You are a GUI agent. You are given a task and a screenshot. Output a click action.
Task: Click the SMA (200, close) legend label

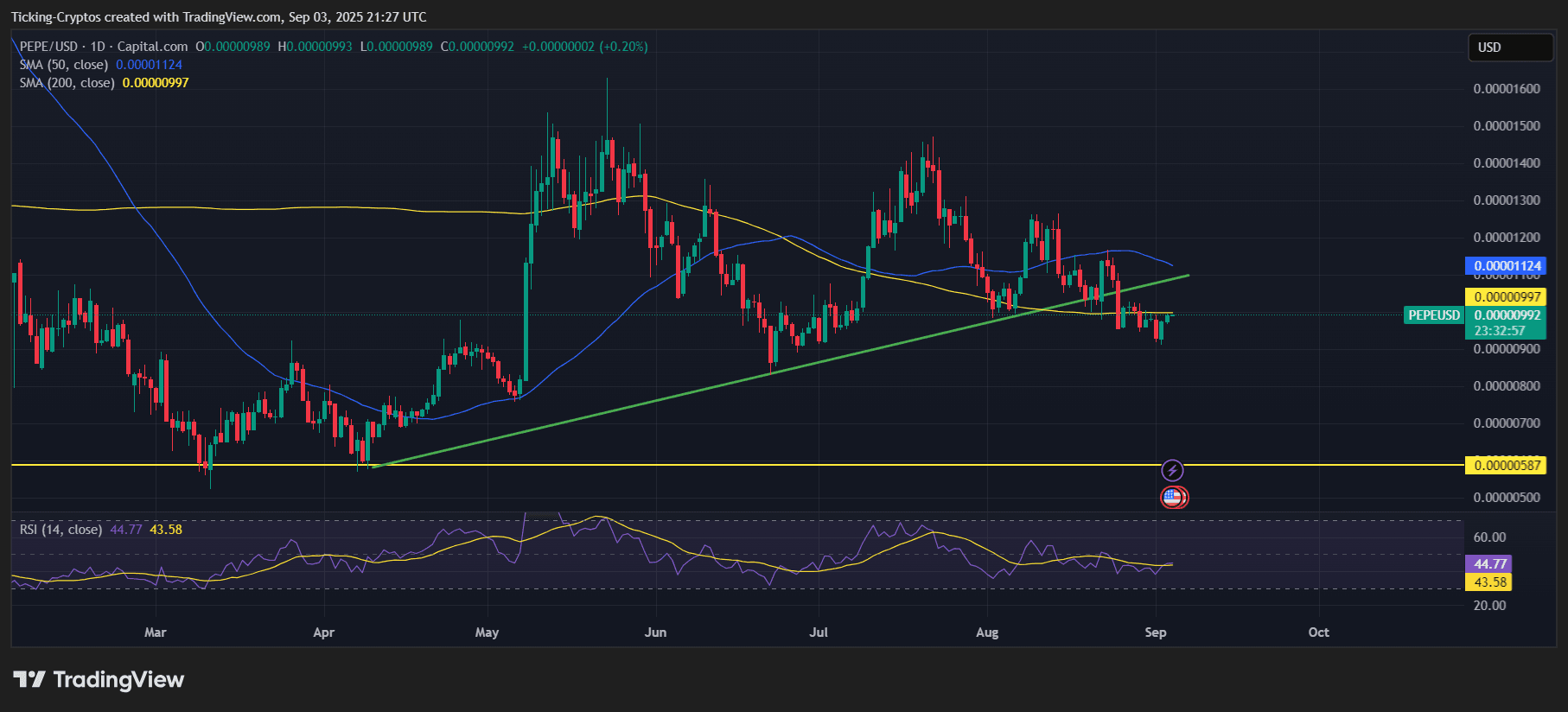click(x=67, y=83)
